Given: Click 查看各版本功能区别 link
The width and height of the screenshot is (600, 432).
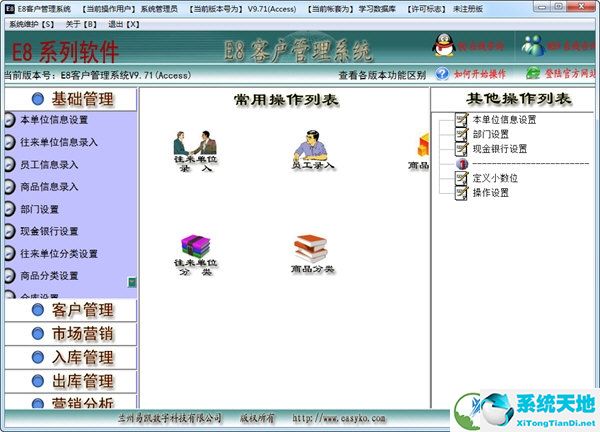Looking at the screenshot, I should click(x=382, y=75).
